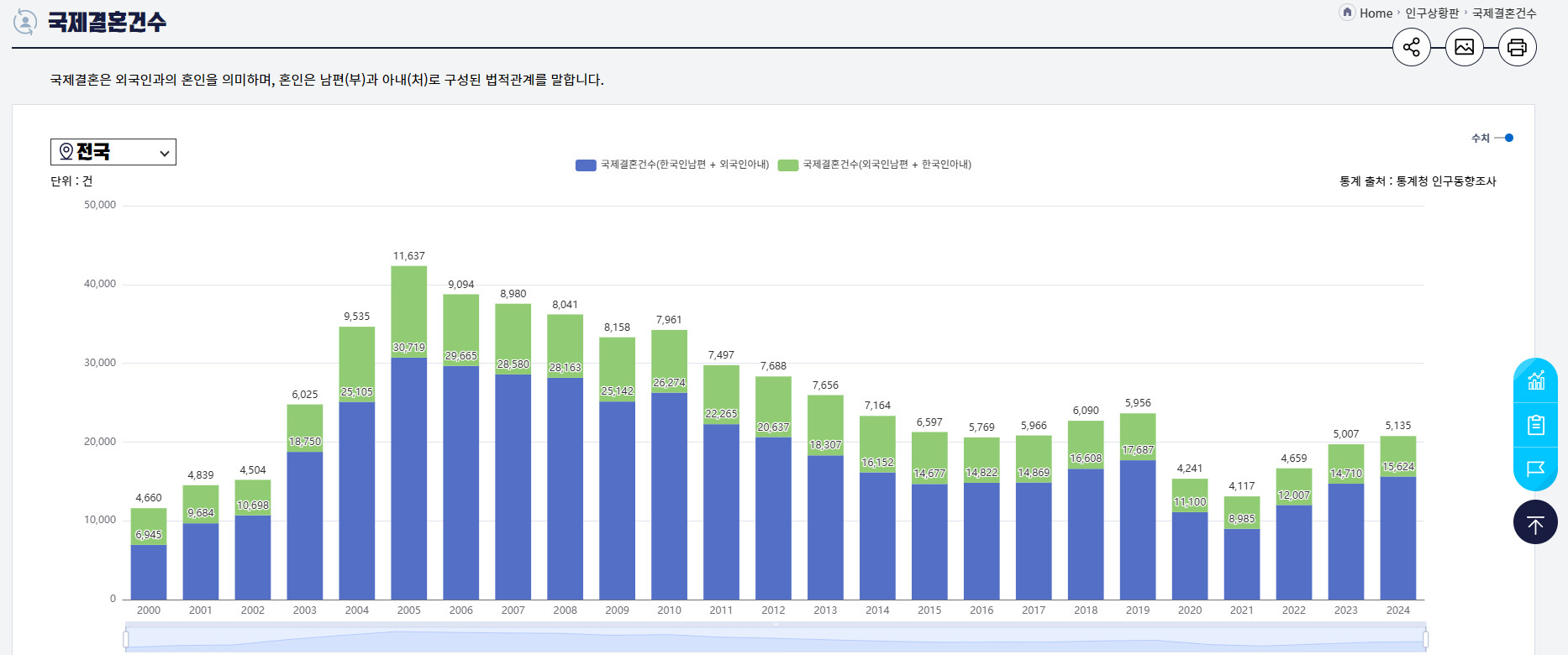The image size is (1568, 655).
Task: Click the green bar segment for 2019
Action: [1138, 437]
